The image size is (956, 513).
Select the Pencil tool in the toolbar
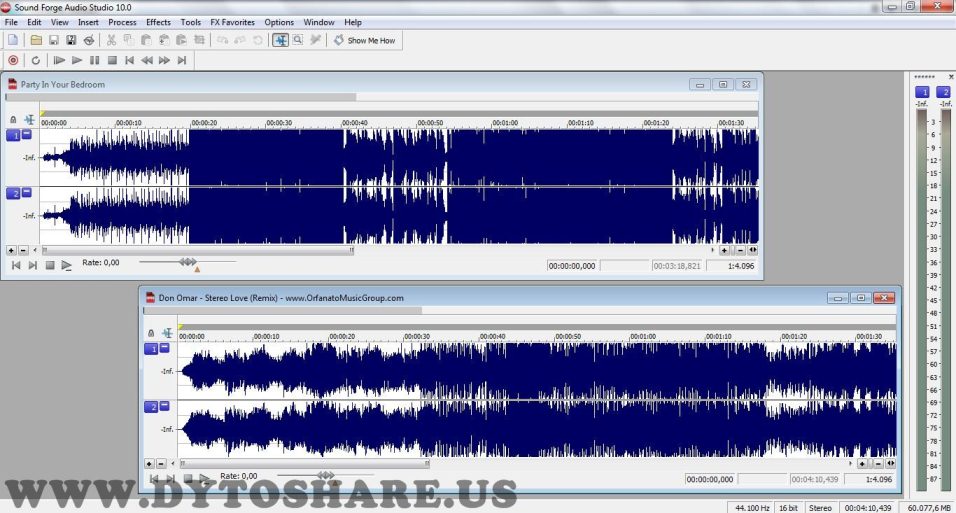point(315,40)
